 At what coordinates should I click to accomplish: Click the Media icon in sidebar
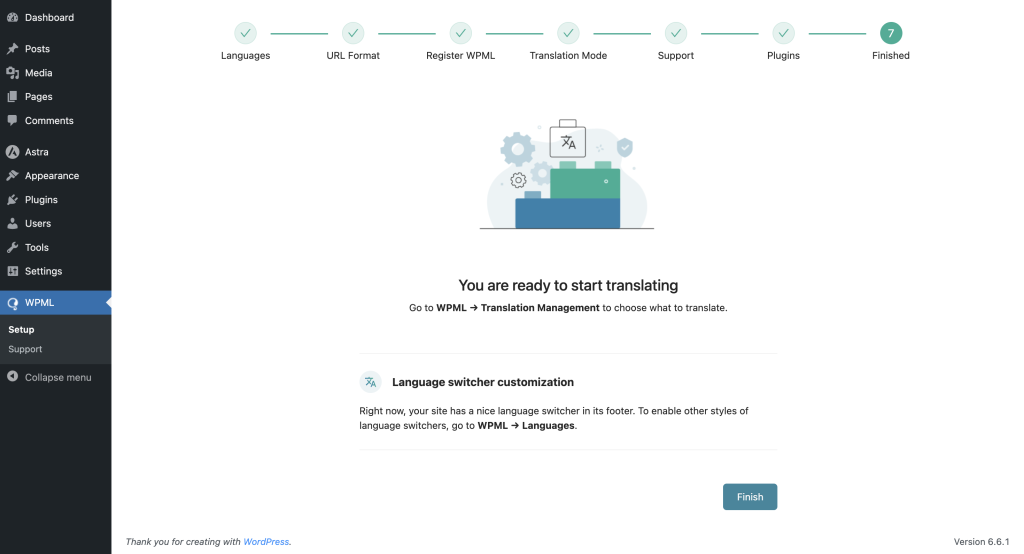[x=12, y=73]
